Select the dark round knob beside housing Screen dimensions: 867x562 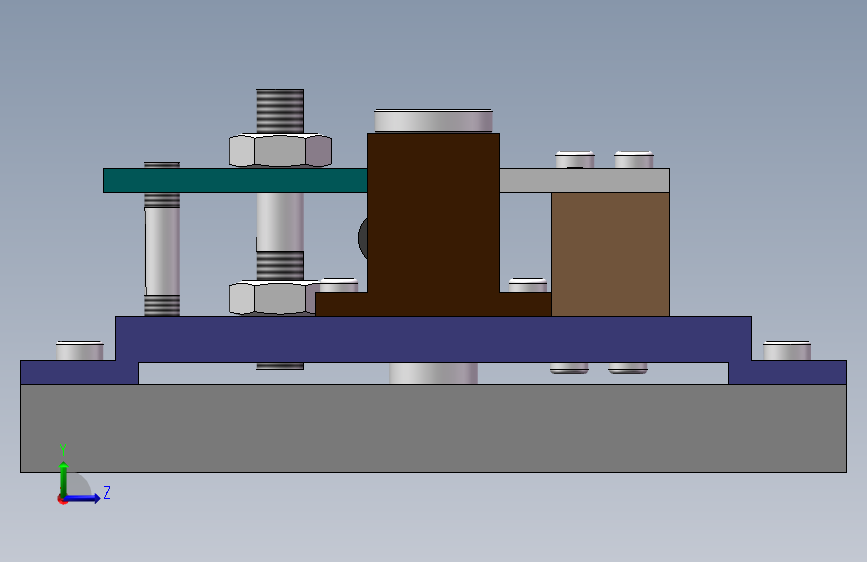(363, 237)
